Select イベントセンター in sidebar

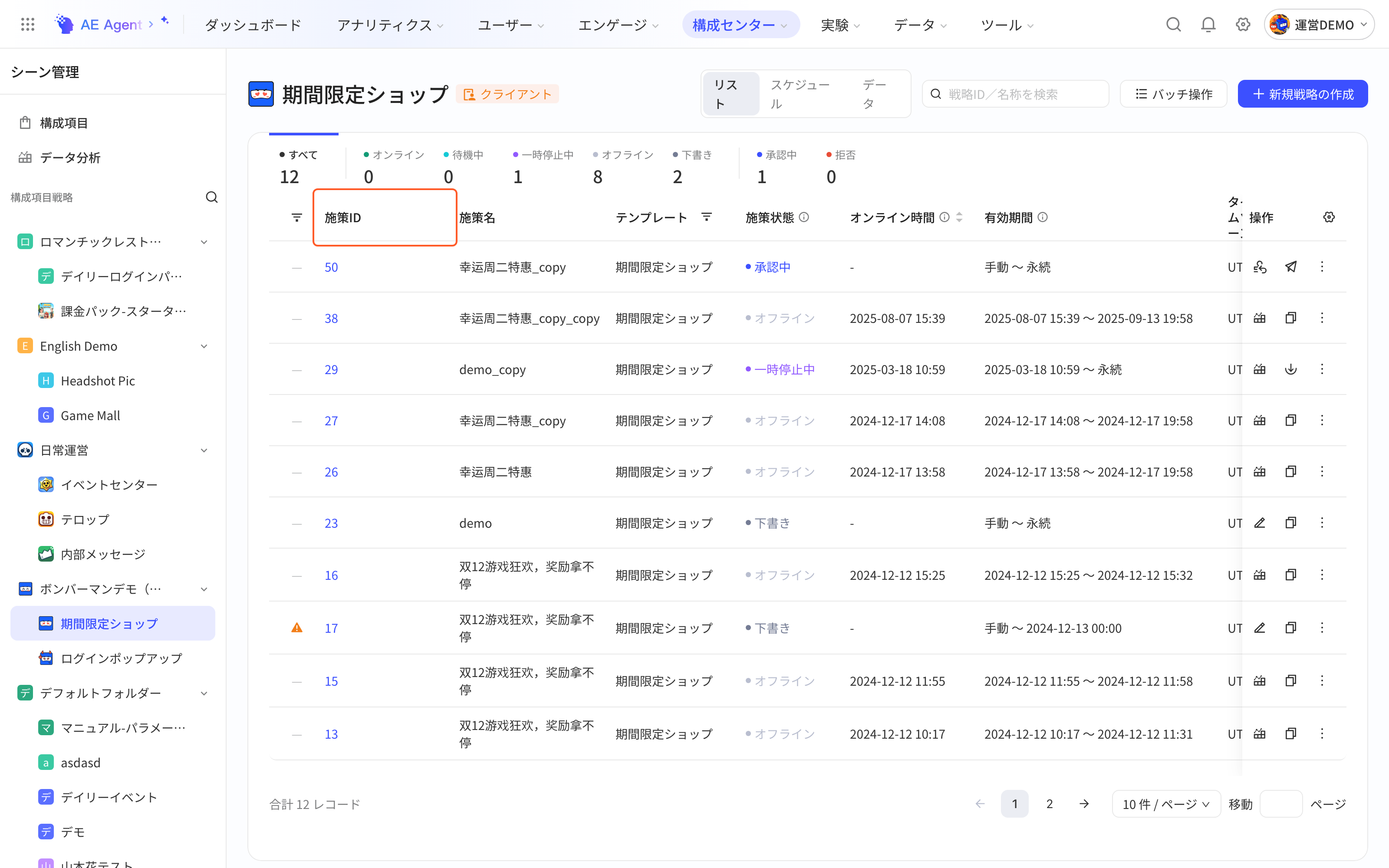click(112, 484)
